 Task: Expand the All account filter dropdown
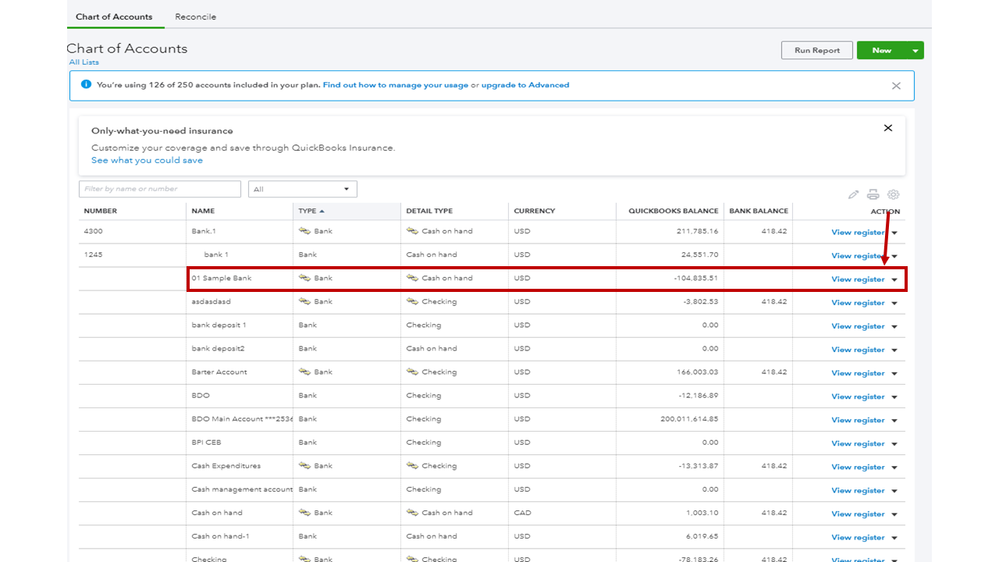coord(302,189)
